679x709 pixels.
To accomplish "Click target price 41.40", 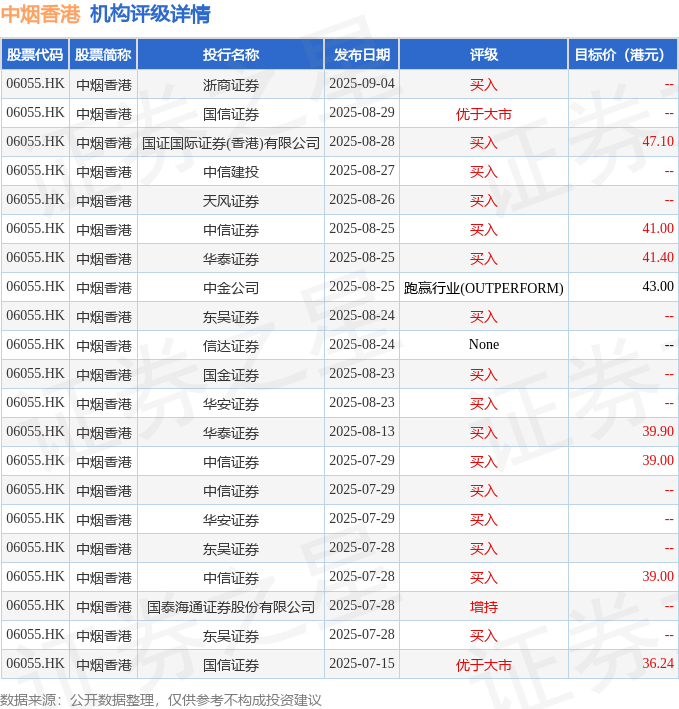I will 658,257.
